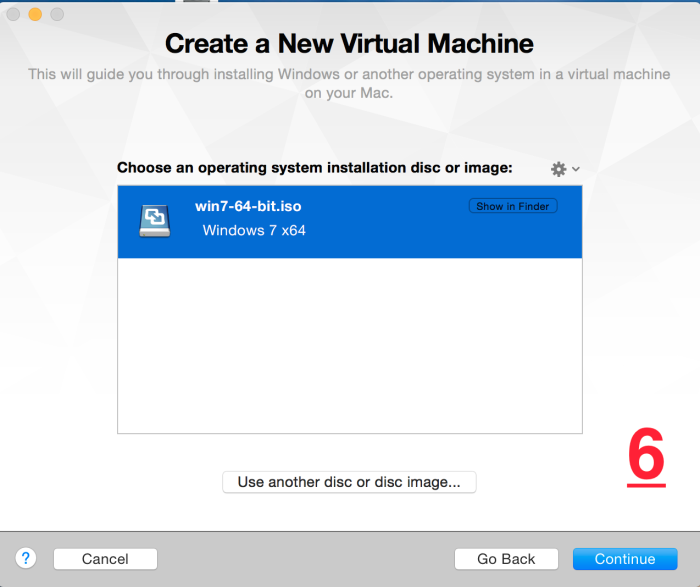Open help with the question mark icon
This screenshot has height=587, width=700.
(x=26, y=558)
